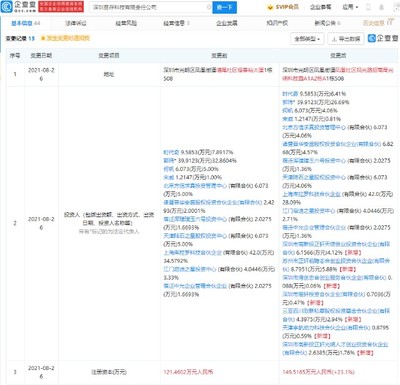The width and height of the screenshot is (400, 385).
Task: Click the 导出数据 export button
Action: click(346, 39)
